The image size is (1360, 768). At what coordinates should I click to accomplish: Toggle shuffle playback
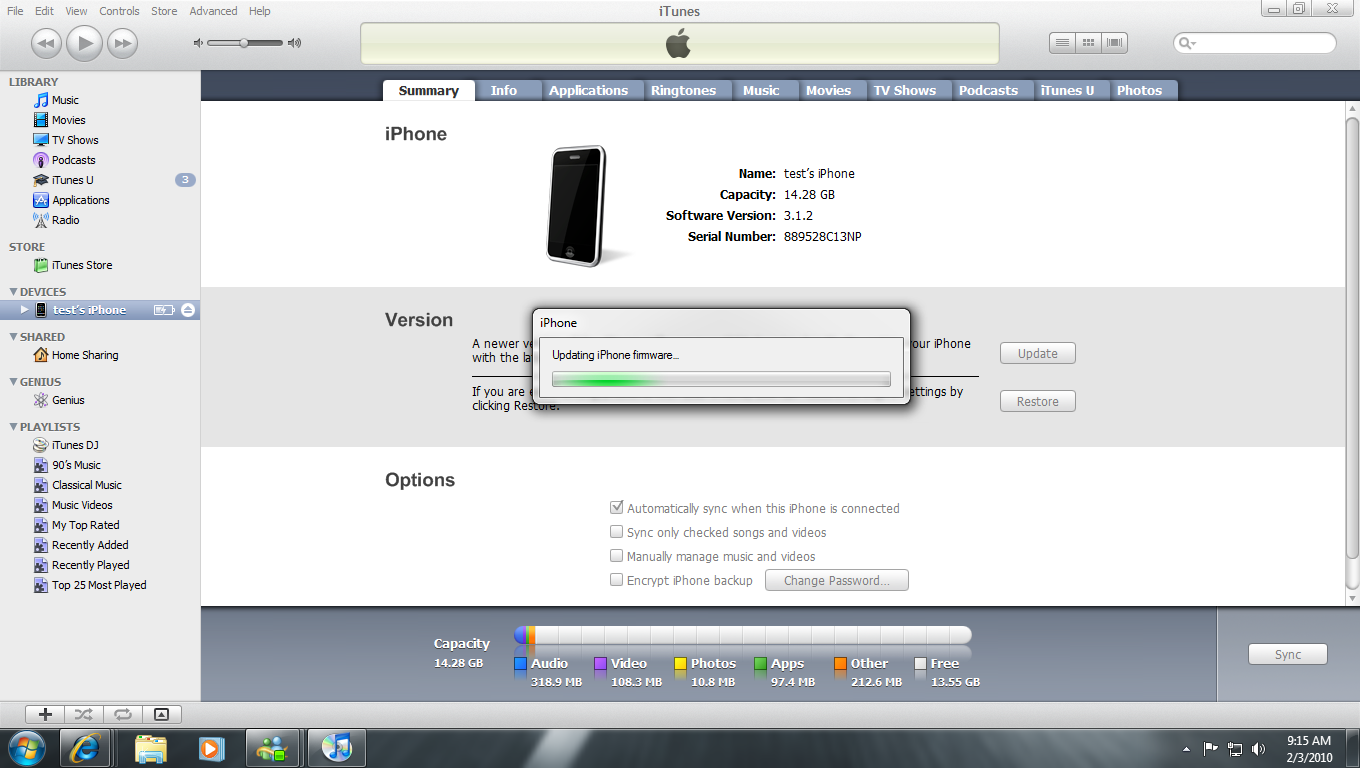[x=83, y=714]
